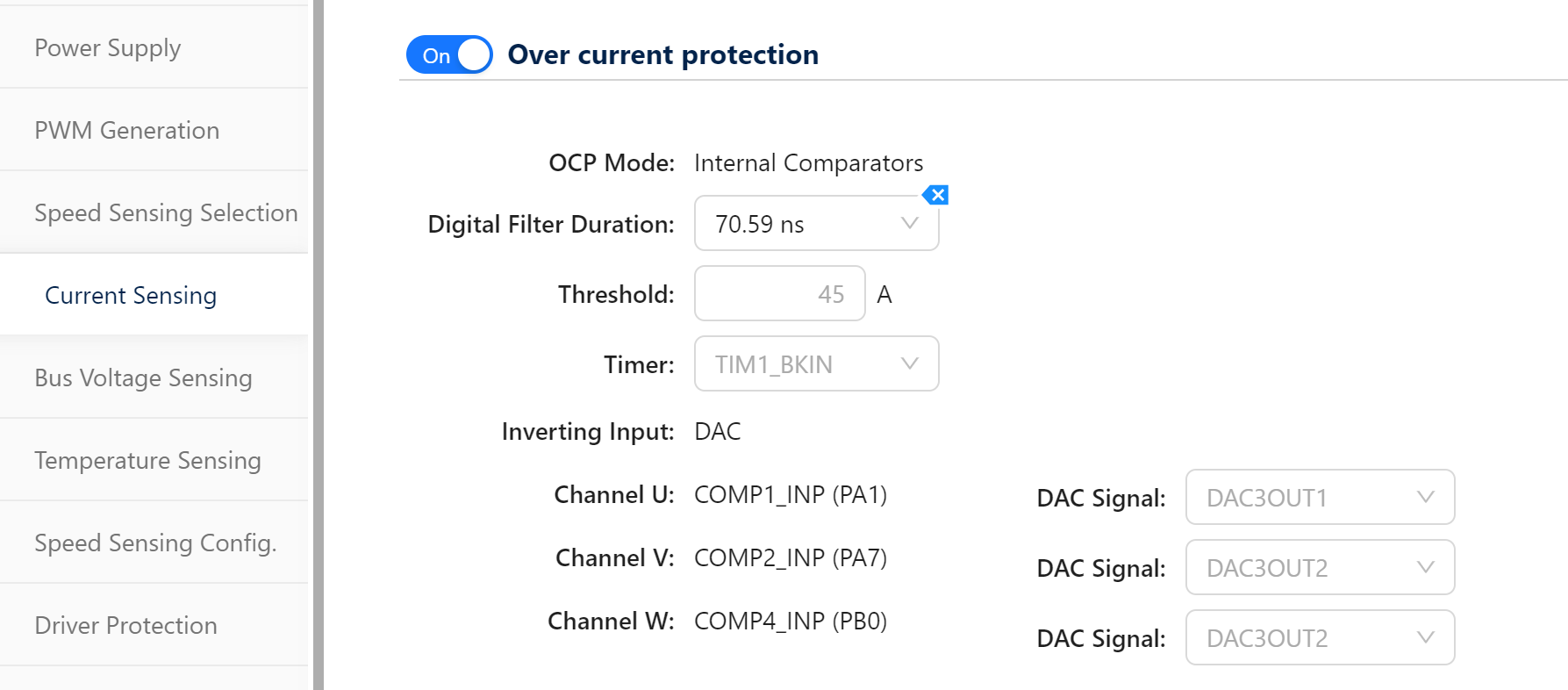The image size is (1568, 690).
Task: Open the Driver Protection section
Action: (125, 625)
